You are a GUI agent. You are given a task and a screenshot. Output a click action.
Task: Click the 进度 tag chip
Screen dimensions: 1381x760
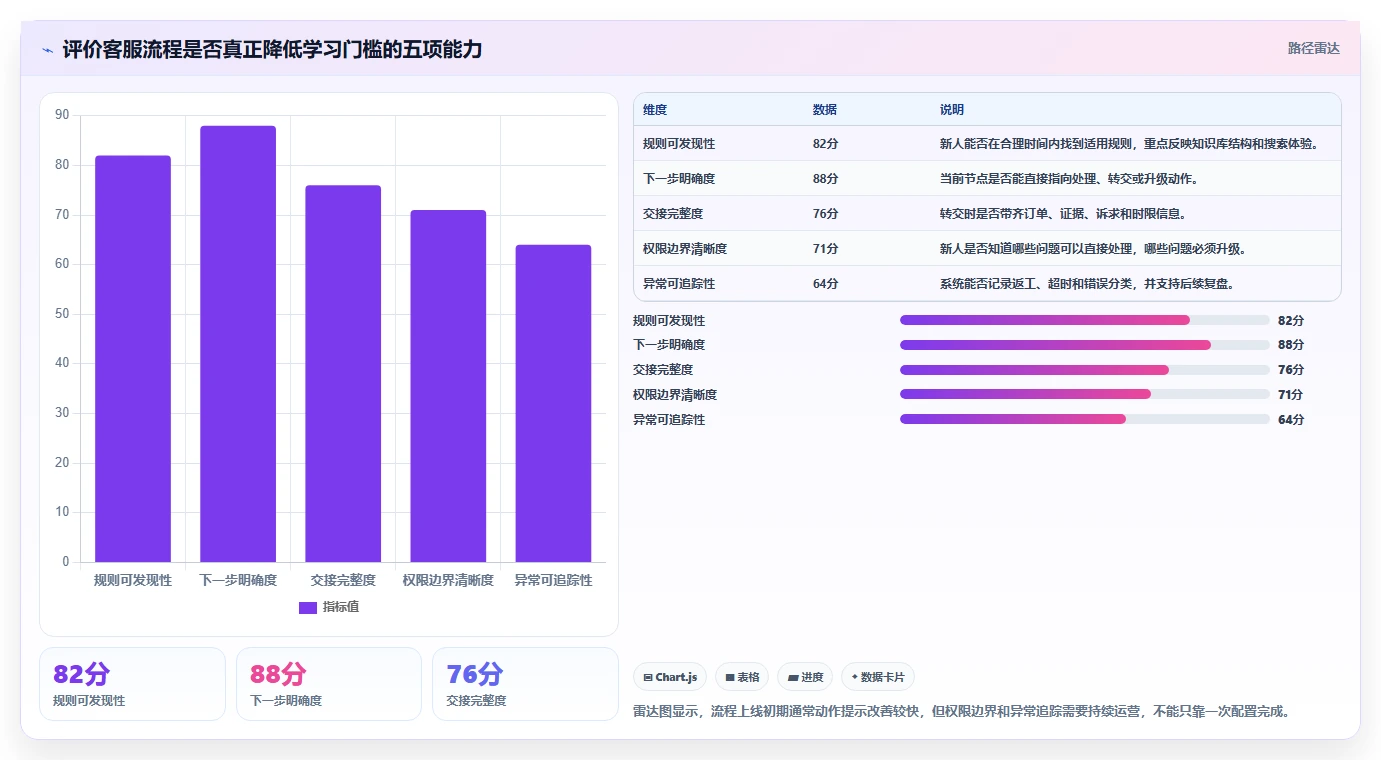click(805, 677)
